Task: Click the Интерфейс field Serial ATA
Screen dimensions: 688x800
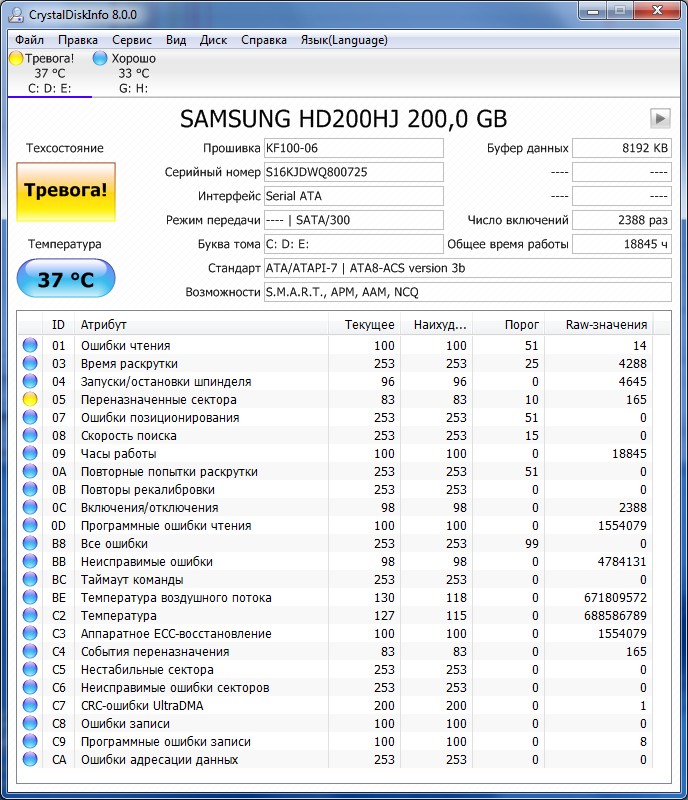Action: (x=354, y=196)
